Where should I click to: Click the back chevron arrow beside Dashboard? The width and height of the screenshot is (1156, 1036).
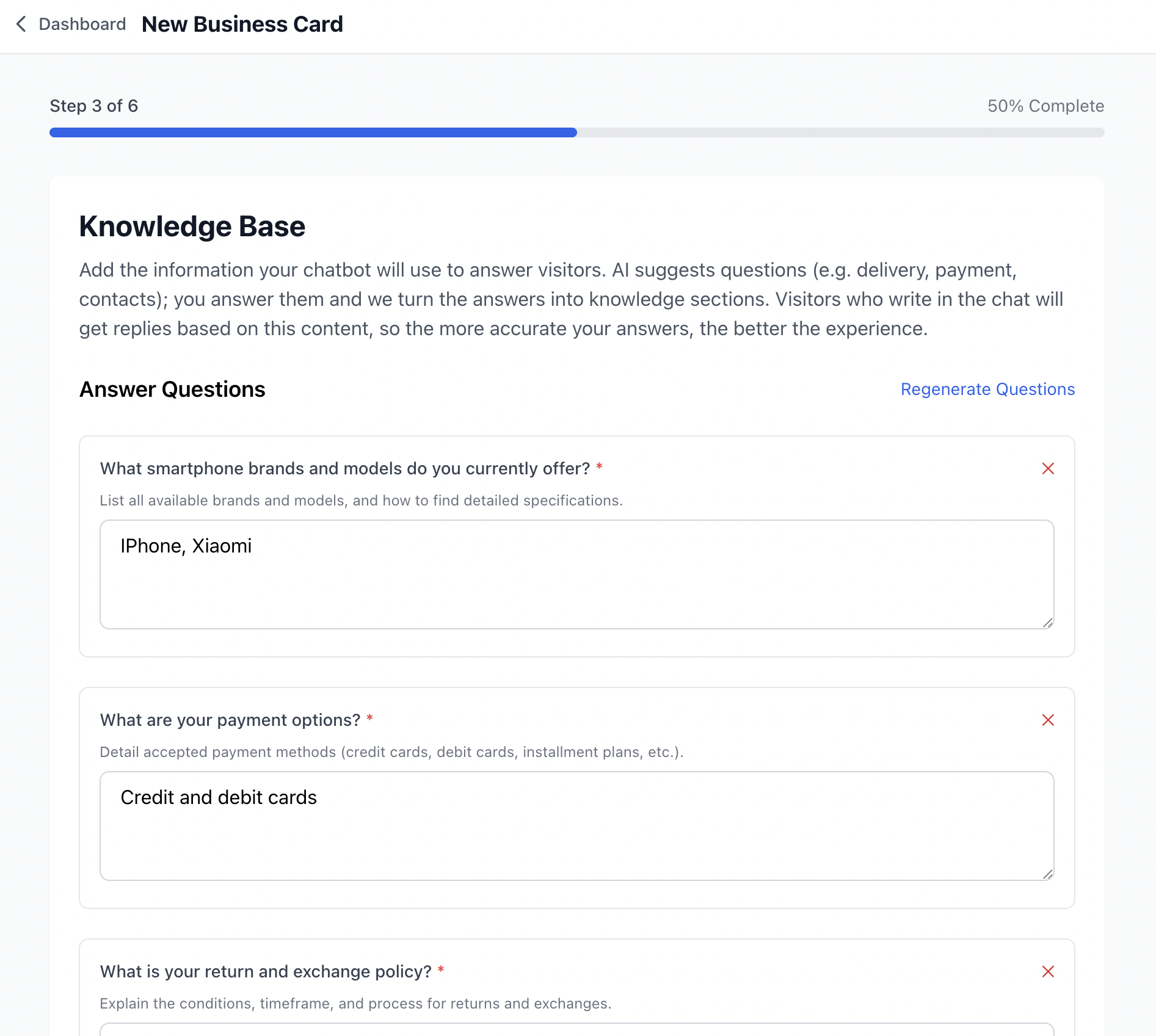[21, 24]
